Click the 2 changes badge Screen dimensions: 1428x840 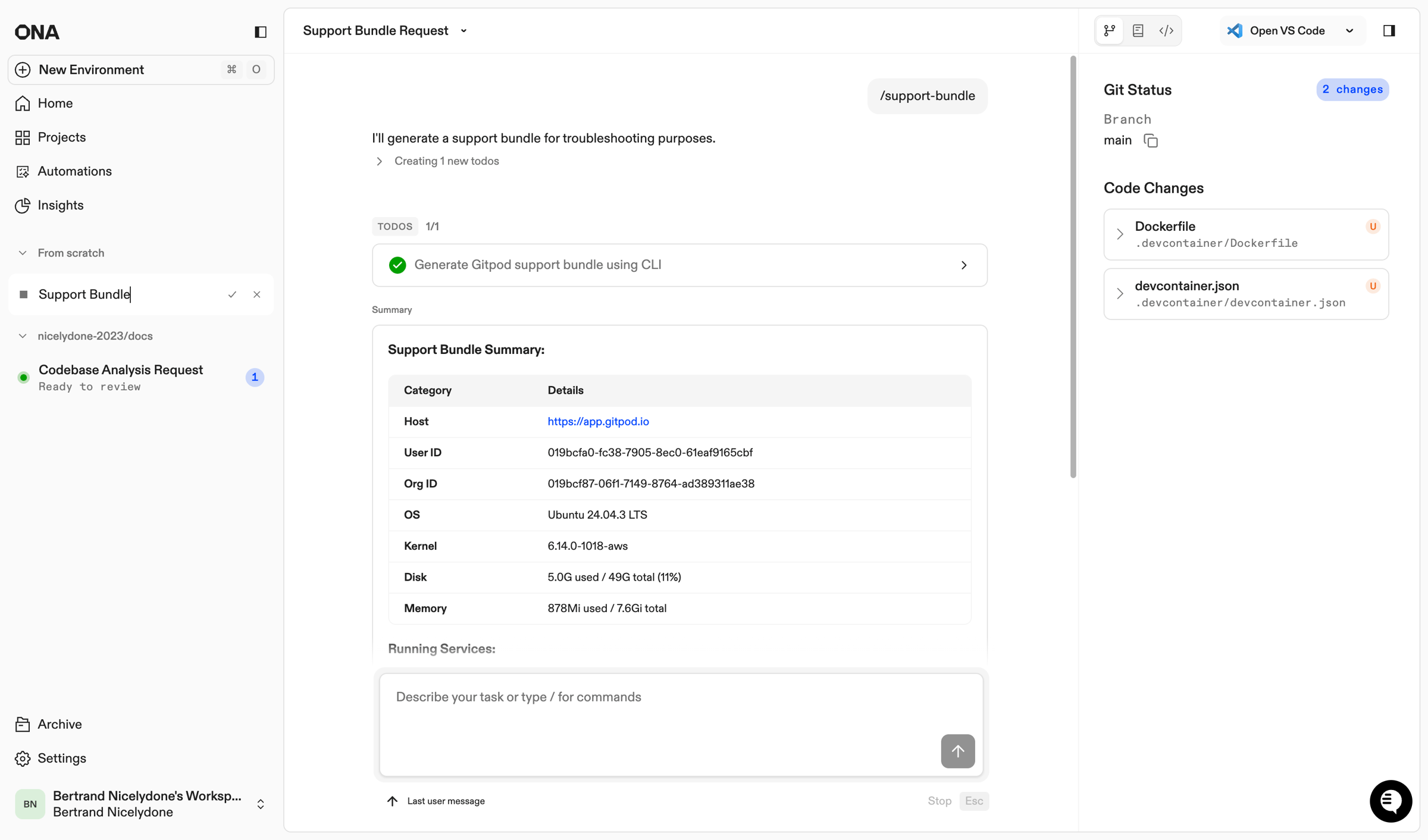1352,90
